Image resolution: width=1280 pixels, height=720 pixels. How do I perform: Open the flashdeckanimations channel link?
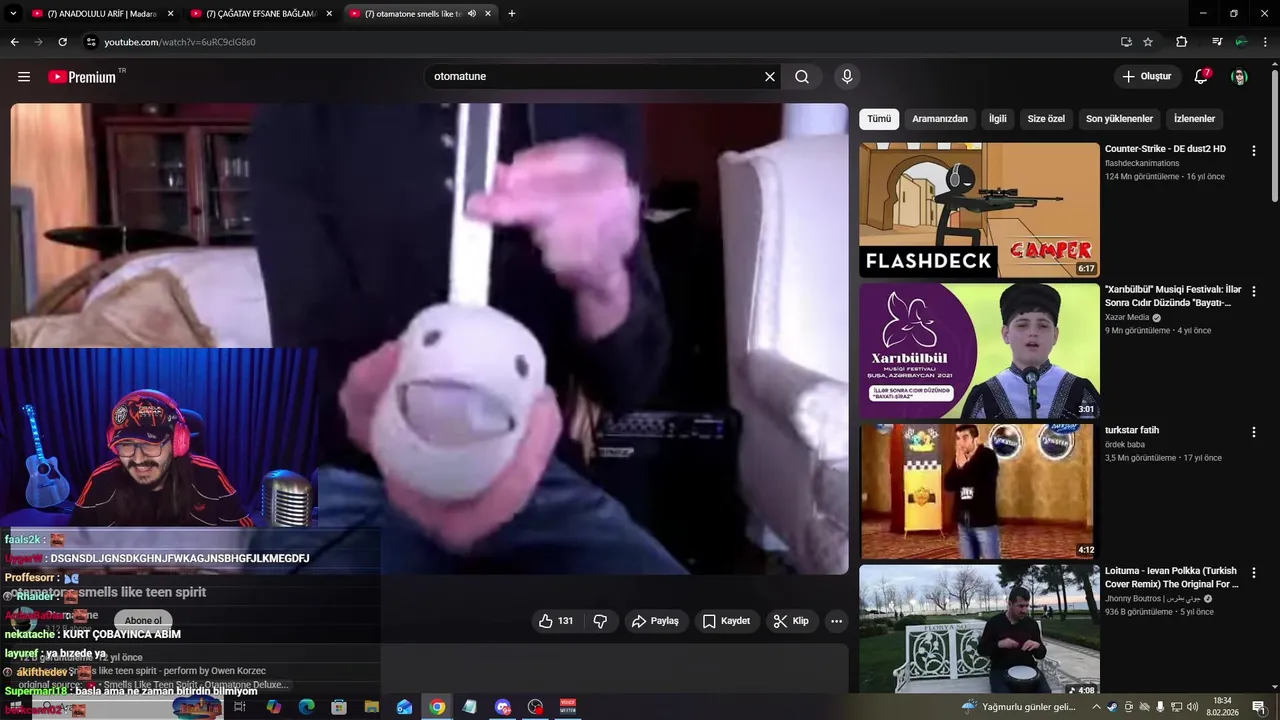point(1142,163)
